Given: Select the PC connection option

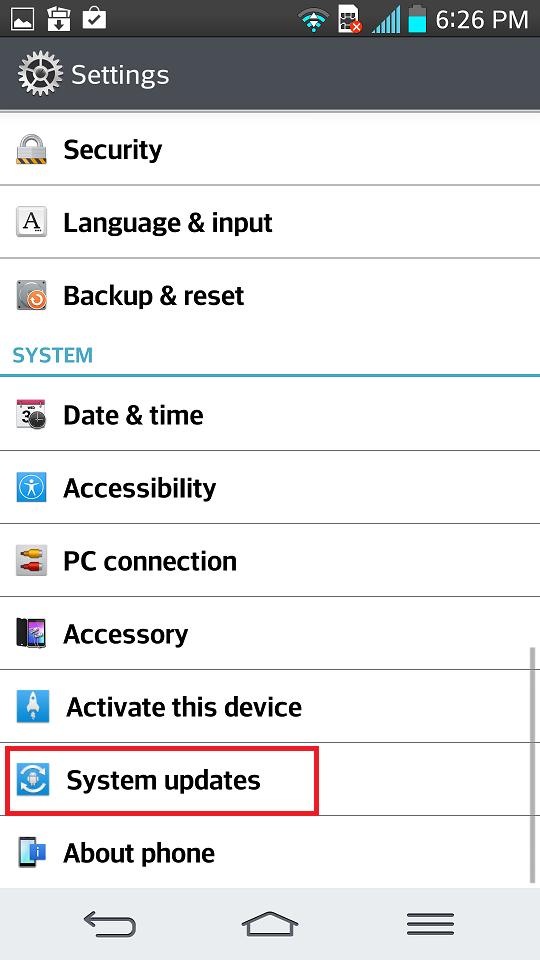Looking at the screenshot, I should point(270,560).
